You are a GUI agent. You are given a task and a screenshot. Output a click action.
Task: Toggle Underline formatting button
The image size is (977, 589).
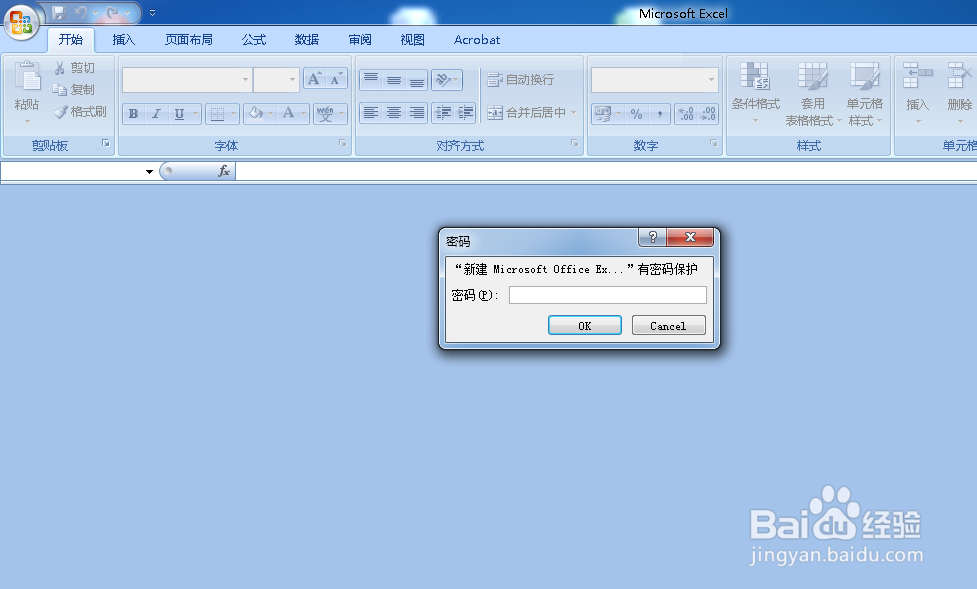pos(179,113)
